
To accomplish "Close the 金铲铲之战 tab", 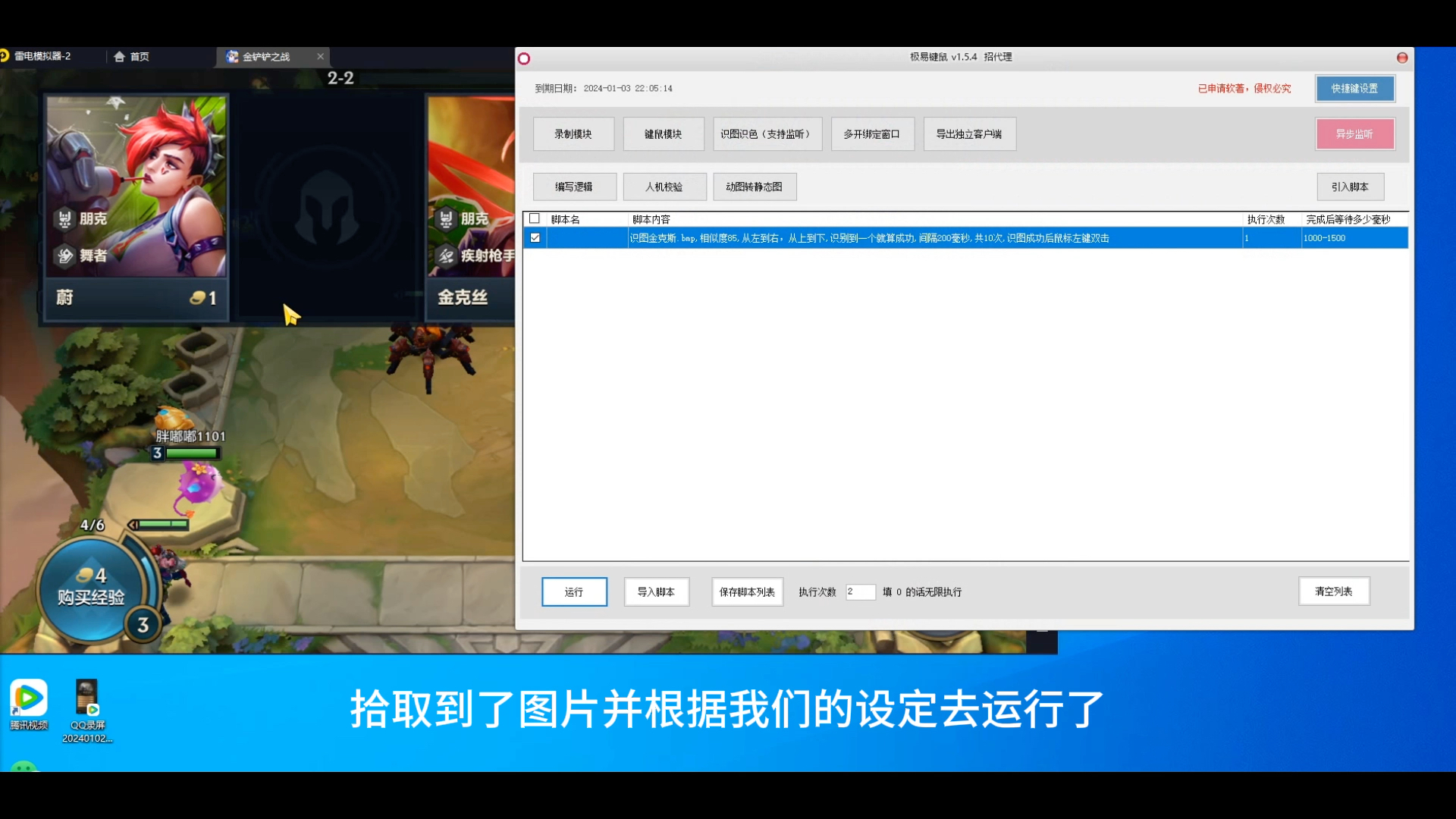I will pos(321,57).
